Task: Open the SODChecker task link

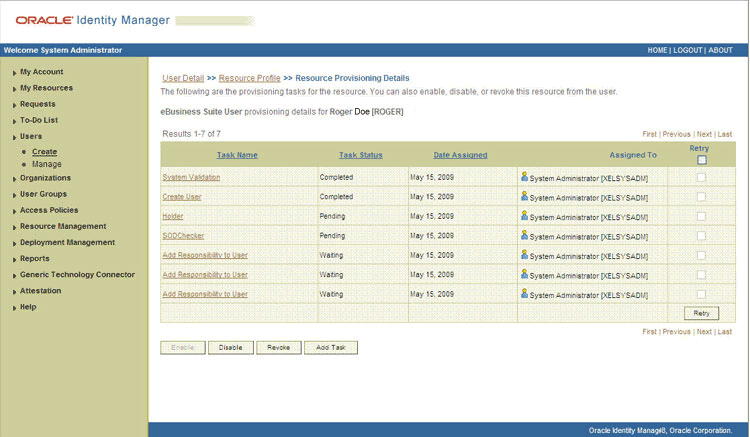Action: click(x=183, y=236)
